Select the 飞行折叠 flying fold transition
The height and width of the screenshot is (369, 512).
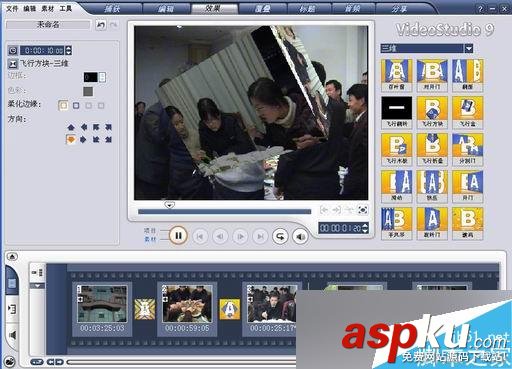[x=432, y=149]
